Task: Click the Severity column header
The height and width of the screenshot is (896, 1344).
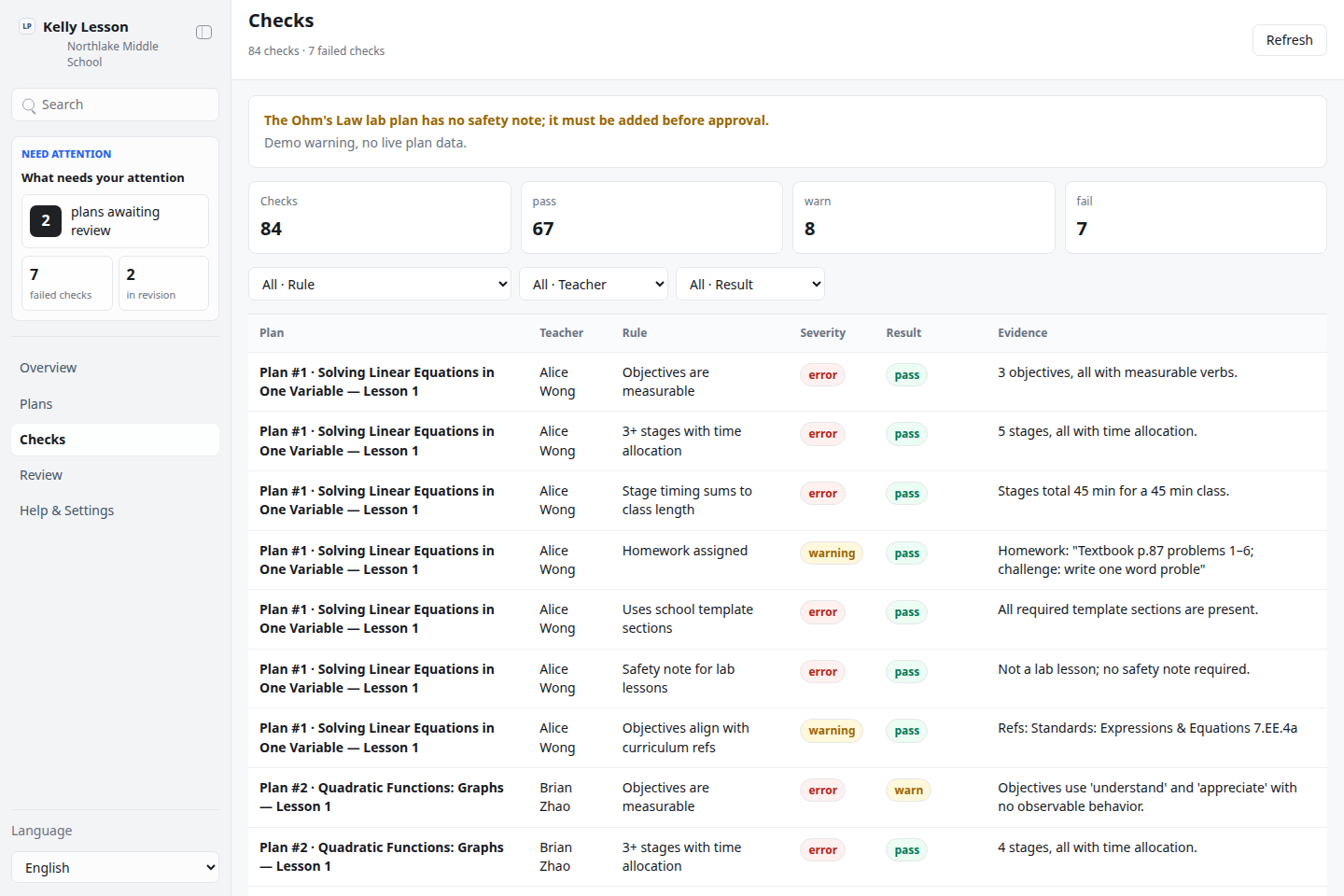Action: 822,333
